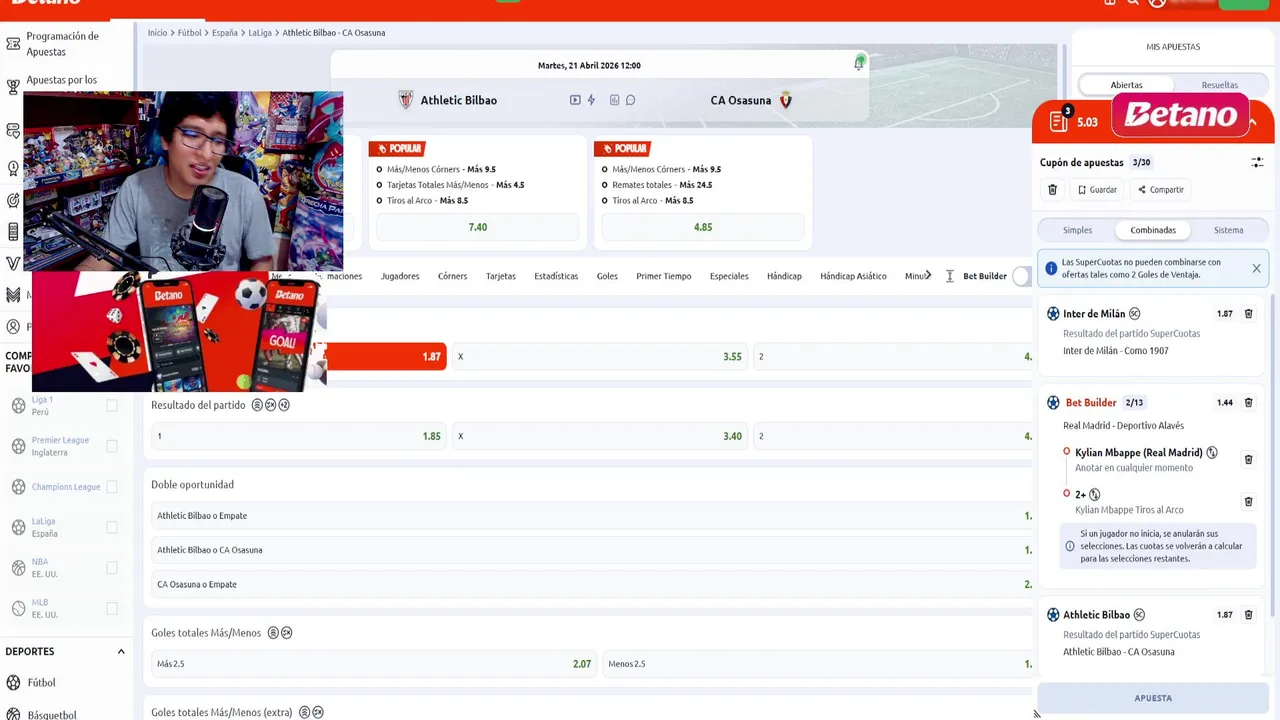Remove the Inter de Milán selection
Image resolution: width=1280 pixels, height=720 pixels.
pos(1248,313)
